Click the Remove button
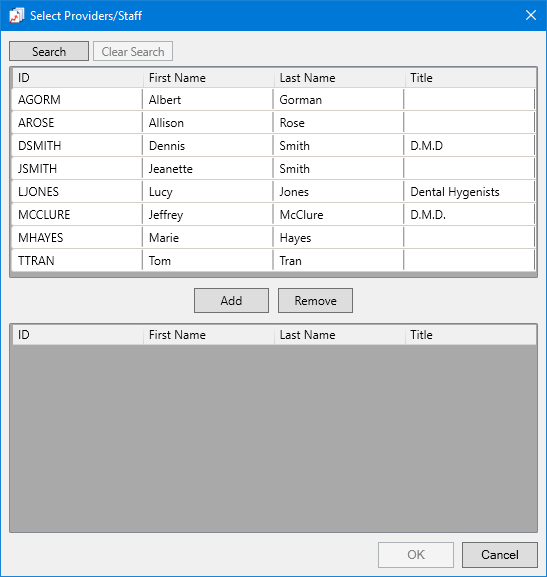 (x=315, y=301)
